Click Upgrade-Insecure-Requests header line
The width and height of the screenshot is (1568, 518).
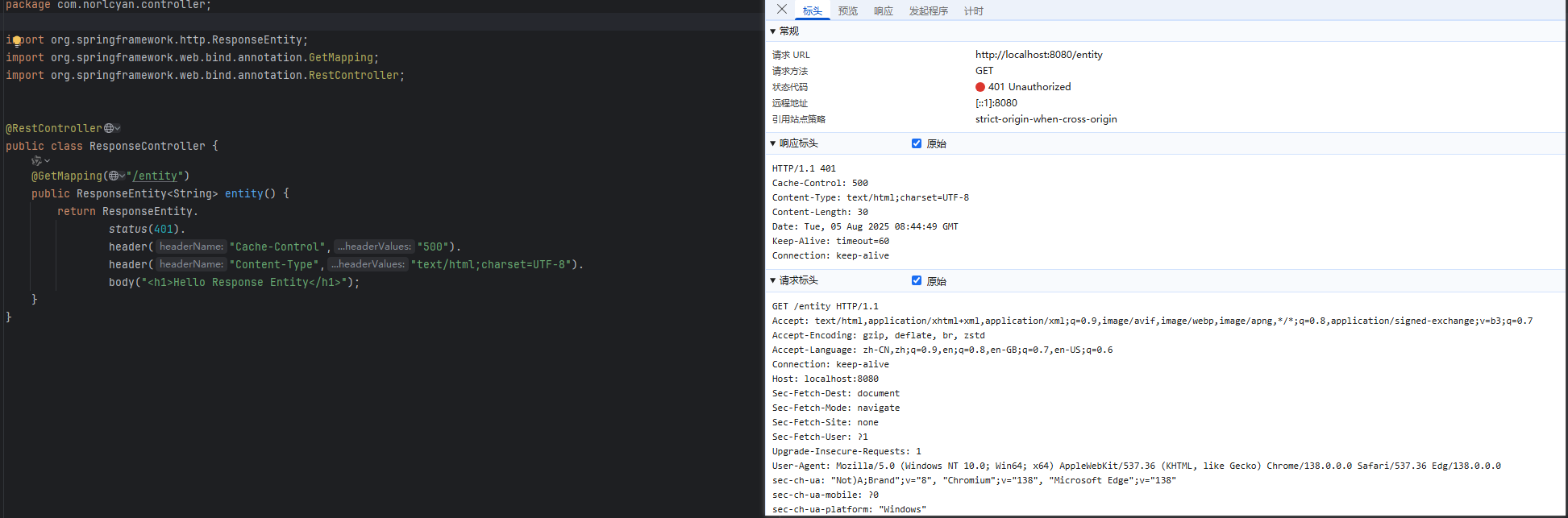(x=846, y=451)
